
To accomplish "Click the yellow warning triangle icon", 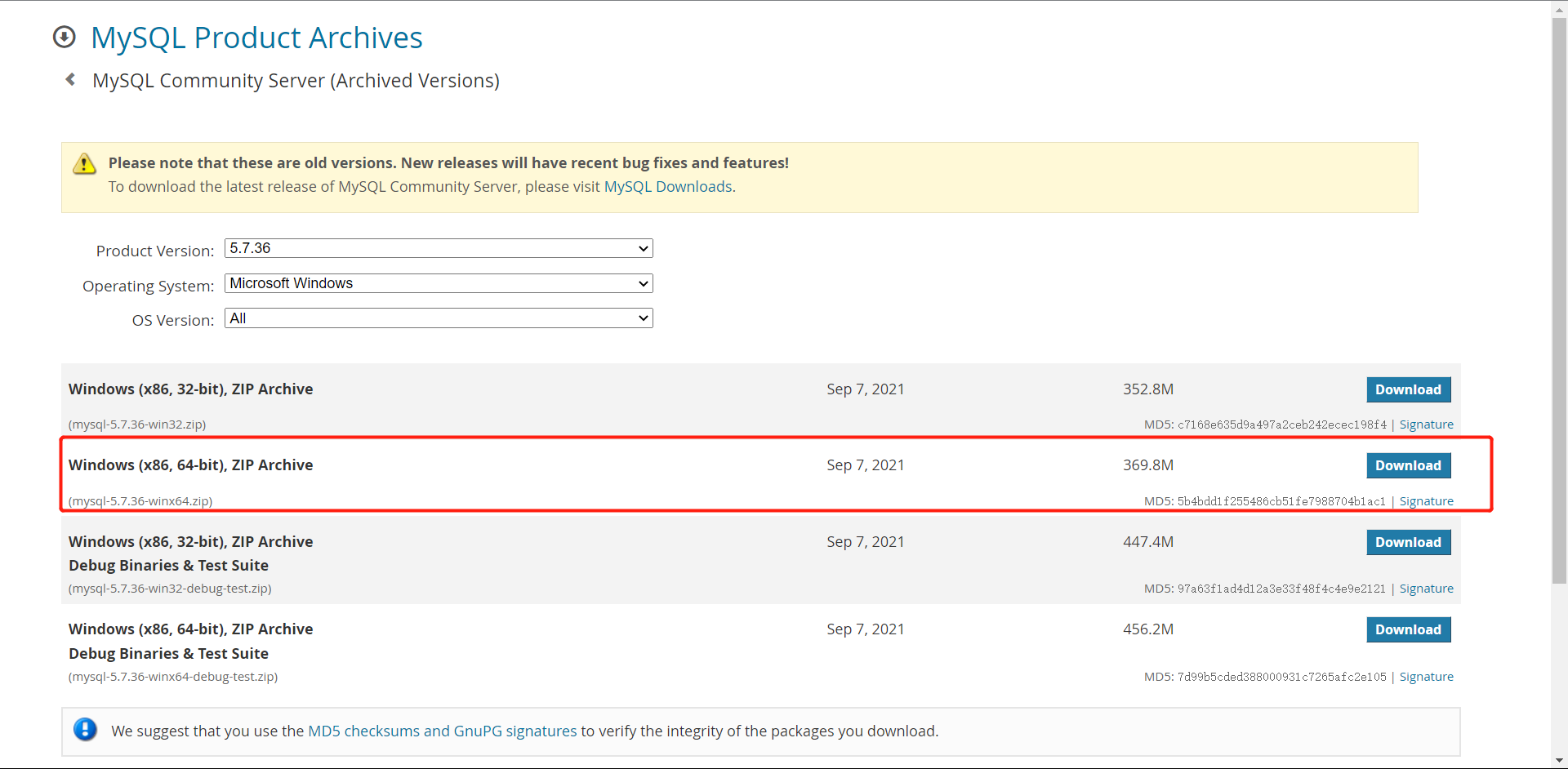I will pyautogui.click(x=84, y=164).
